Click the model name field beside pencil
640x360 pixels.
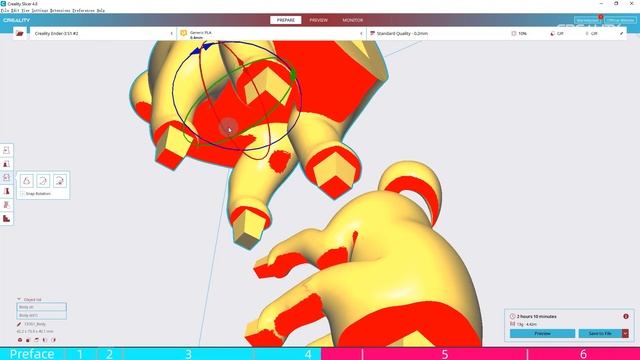click(35, 324)
